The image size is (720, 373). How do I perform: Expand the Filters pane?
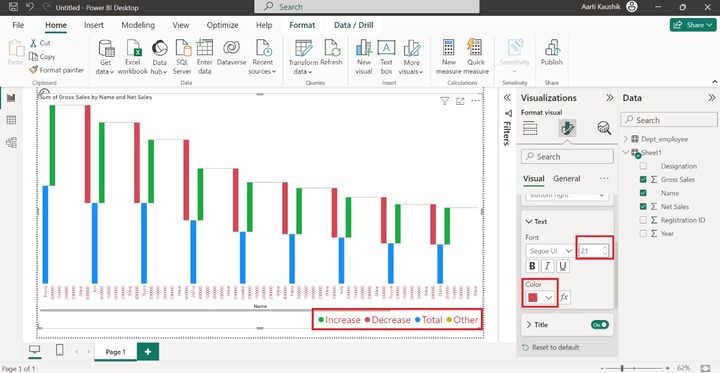507,98
